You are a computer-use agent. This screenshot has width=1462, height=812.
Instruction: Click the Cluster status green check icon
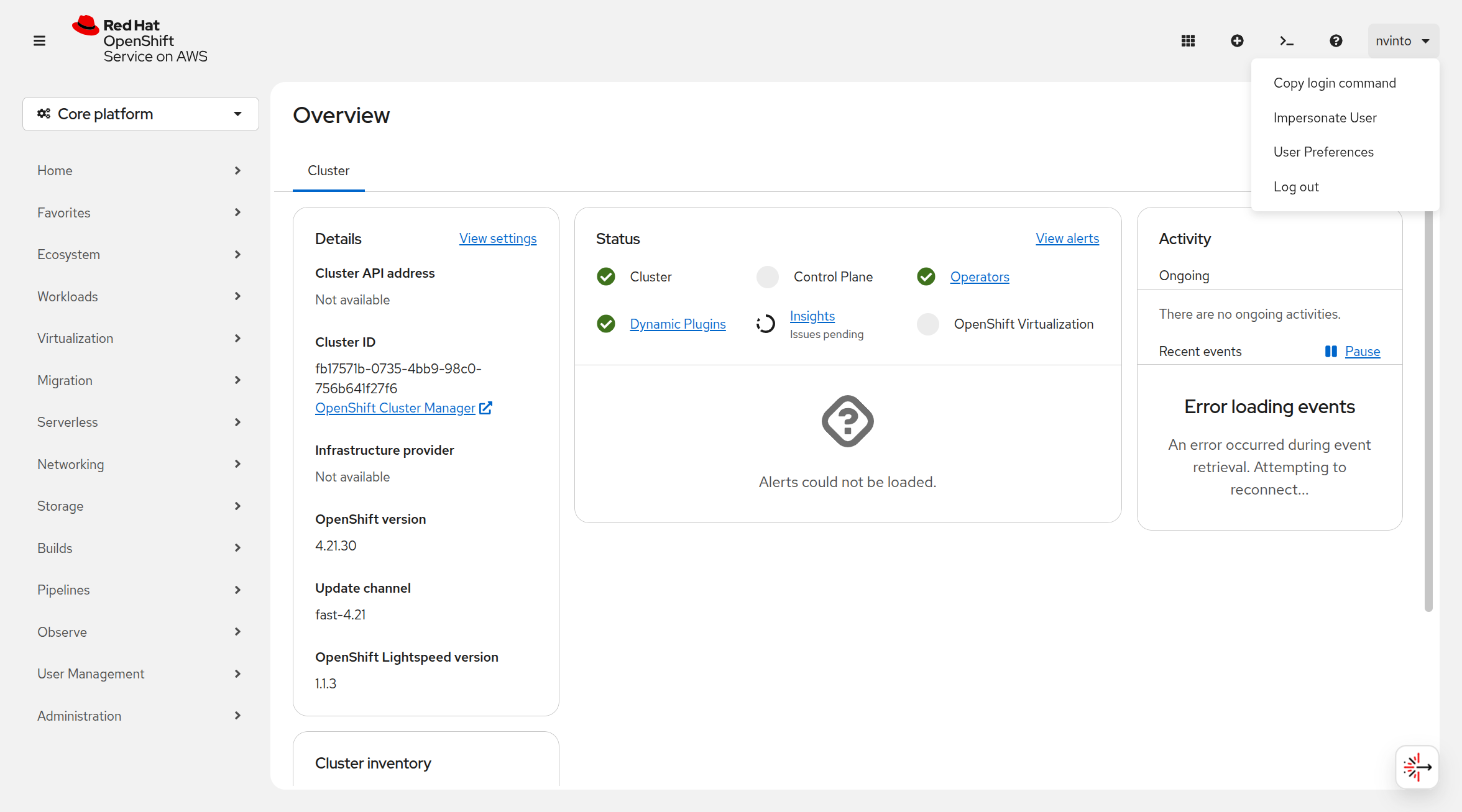pos(606,276)
